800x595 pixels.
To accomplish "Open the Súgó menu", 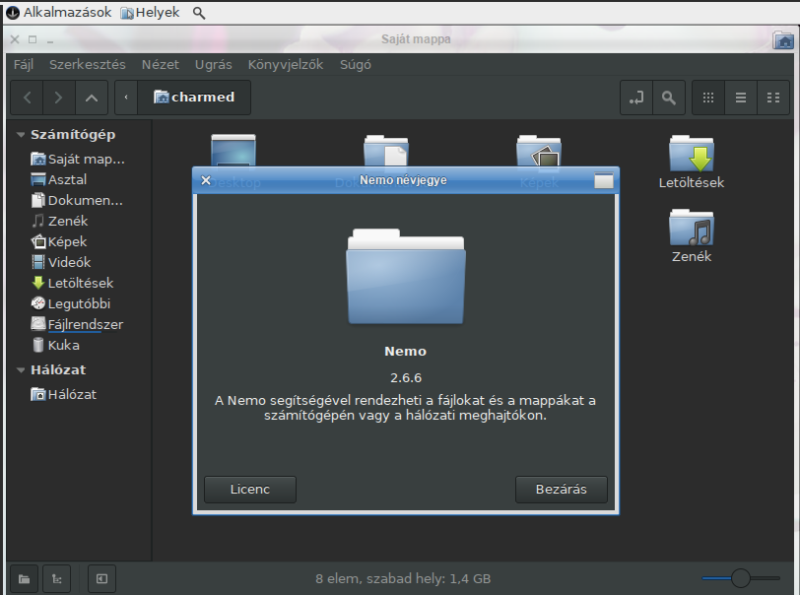I will point(356,65).
